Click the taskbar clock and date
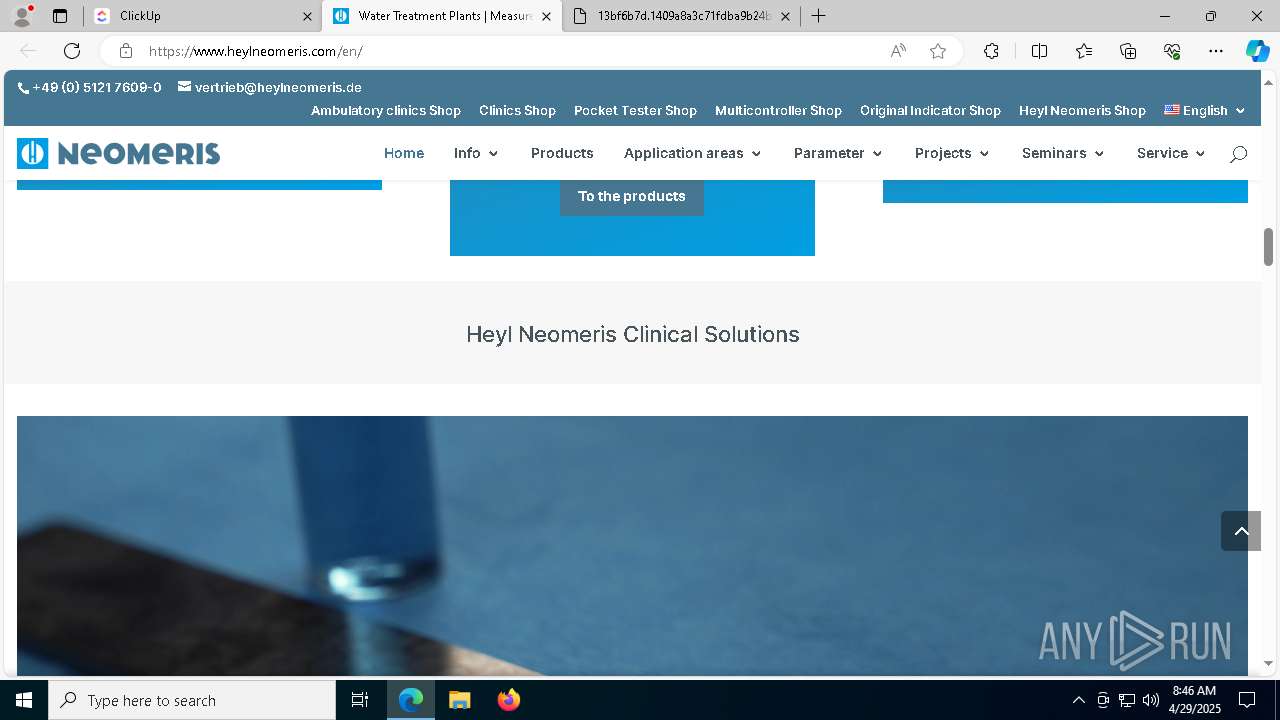The image size is (1280, 720). (x=1195, y=700)
